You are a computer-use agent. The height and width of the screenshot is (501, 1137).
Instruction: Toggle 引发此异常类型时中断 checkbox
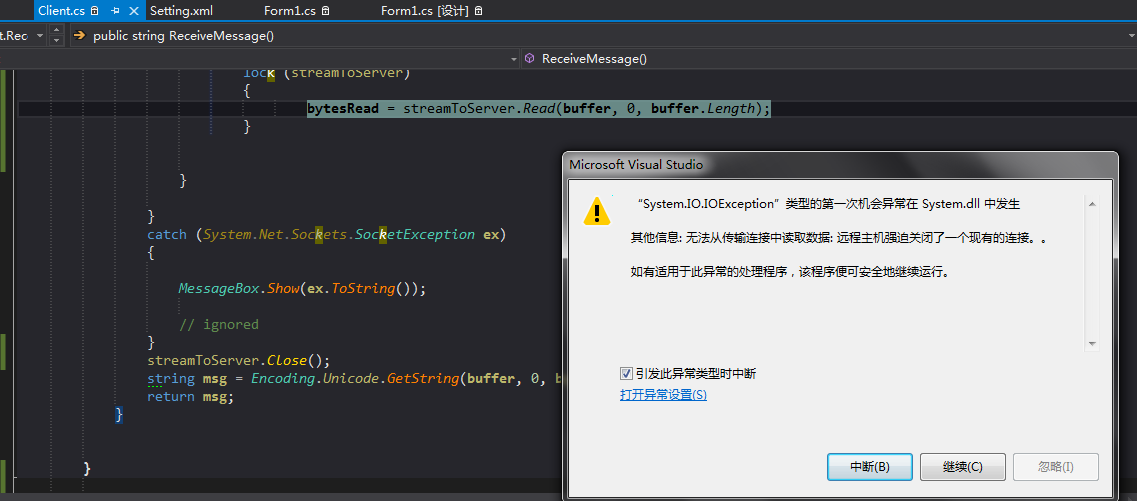point(627,374)
